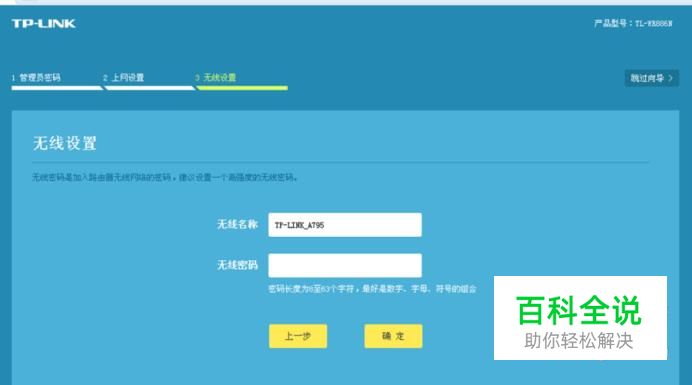Focus the 无线名称 input field
The height and width of the screenshot is (385, 692).
tap(345, 225)
